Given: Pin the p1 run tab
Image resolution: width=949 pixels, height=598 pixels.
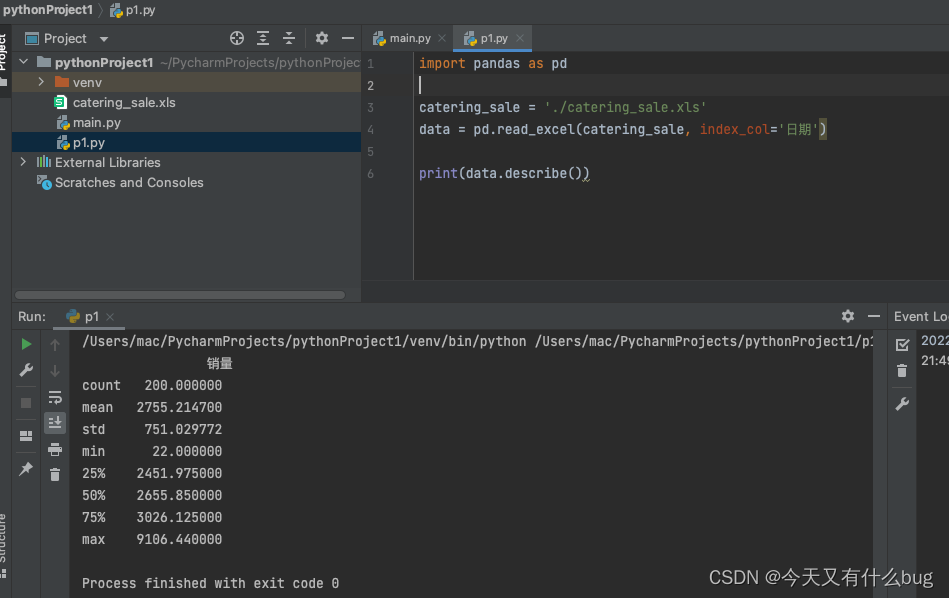Looking at the screenshot, I should (x=26, y=469).
